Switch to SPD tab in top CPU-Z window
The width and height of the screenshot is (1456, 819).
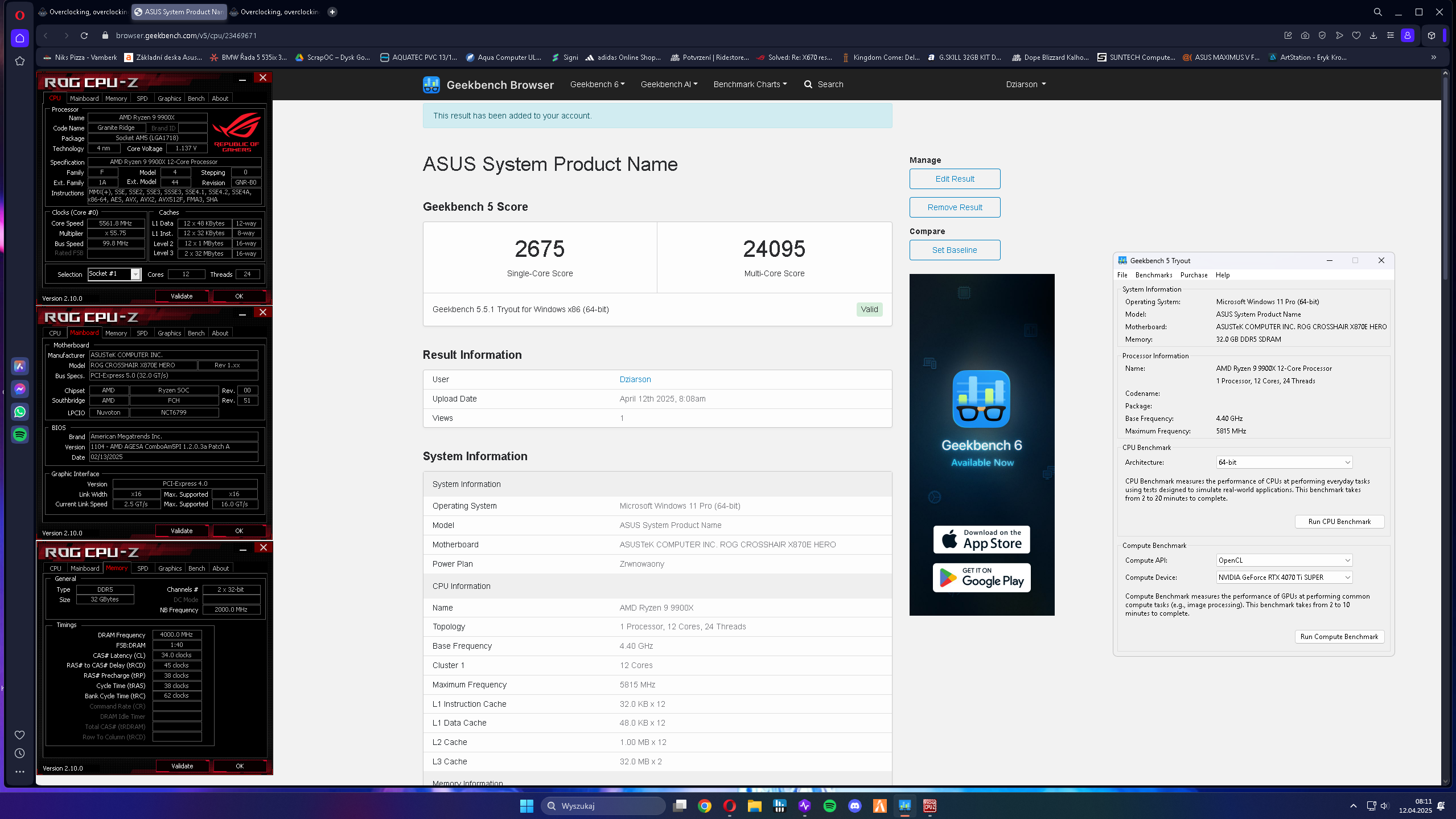tap(142, 99)
